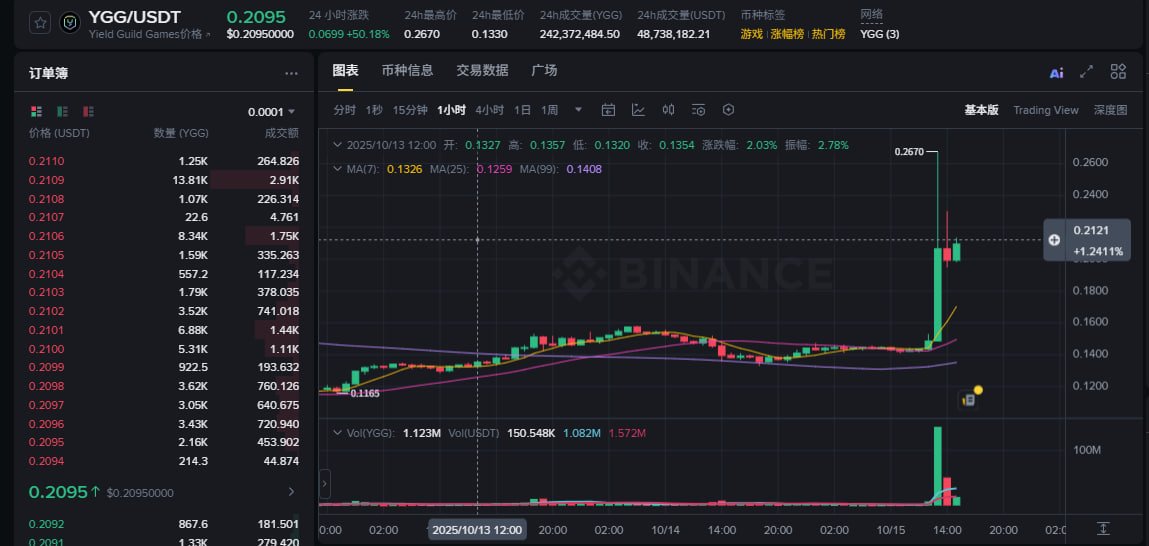This screenshot has width=1149, height=546.
Task: Switch to the 交易数据 tab
Action: (x=482, y=71)
